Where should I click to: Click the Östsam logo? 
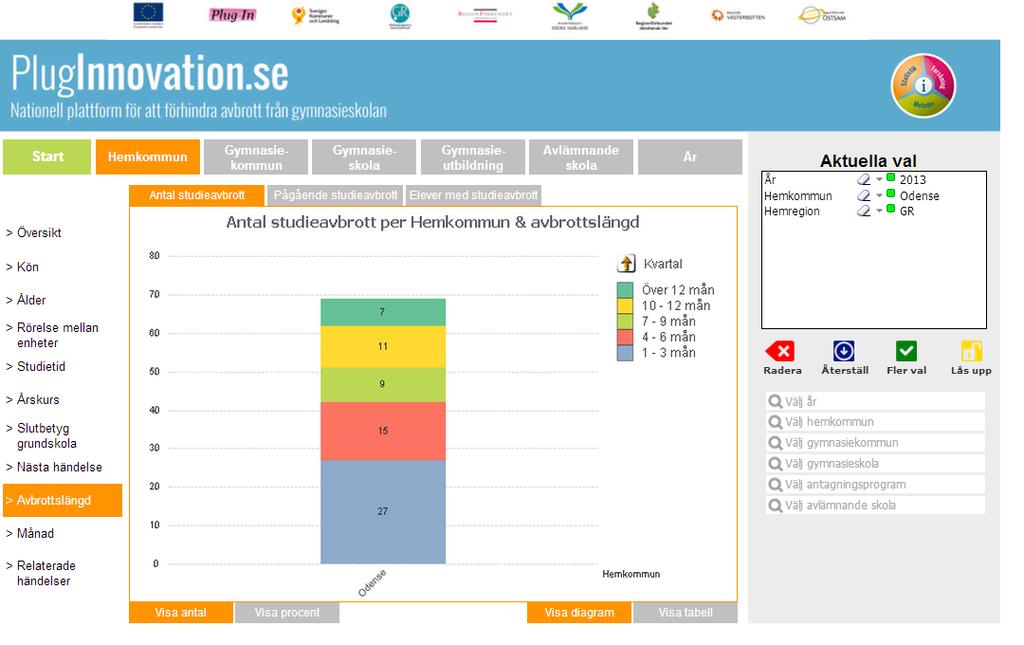coord(822,15)
